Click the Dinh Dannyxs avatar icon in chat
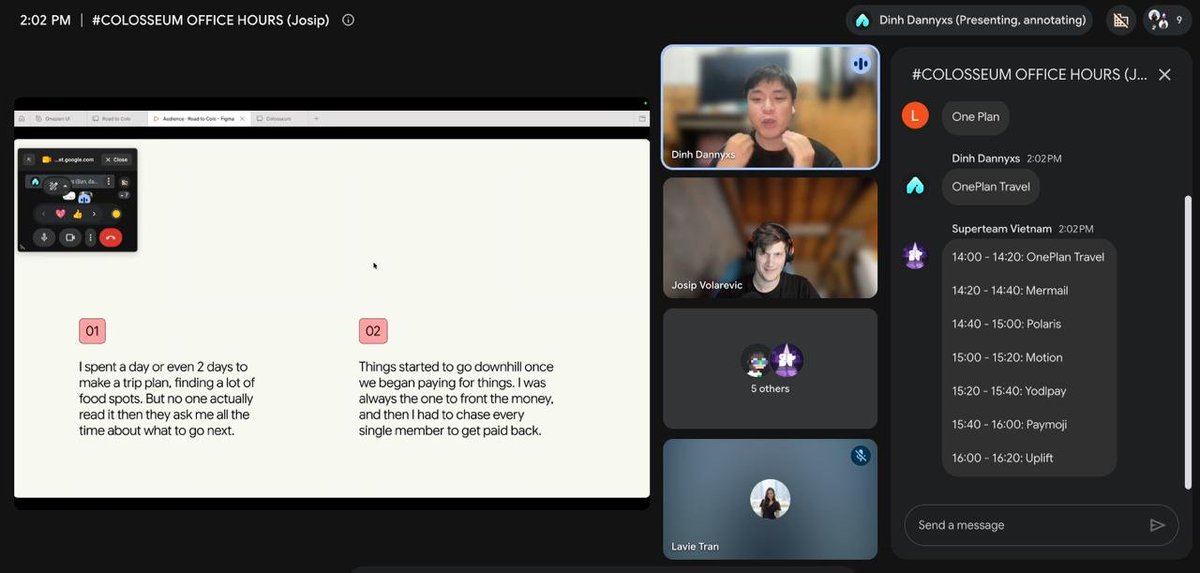The image size is (1200, 573). click(915, 186)
